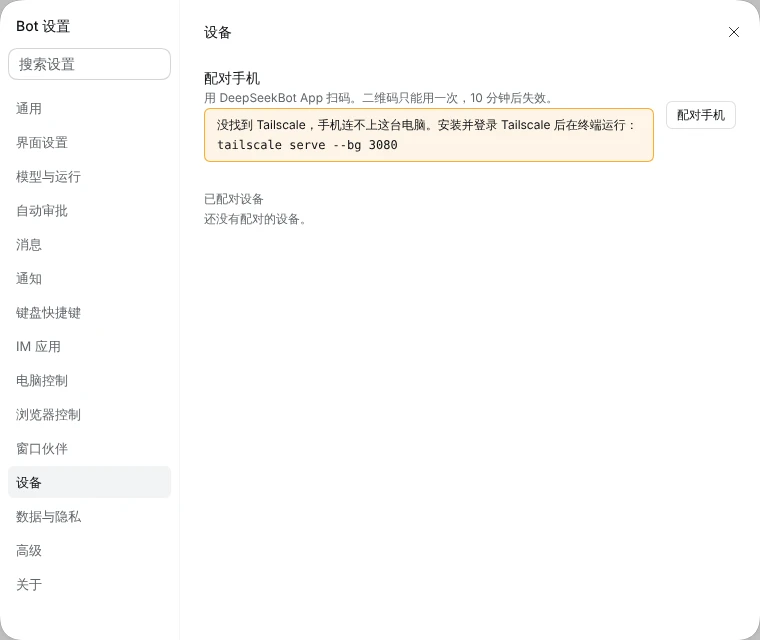Image resolution: width=760 pixels, height=640 pixels.
Task: Go to 电脑控制 settings
Action: click(89, 381)
